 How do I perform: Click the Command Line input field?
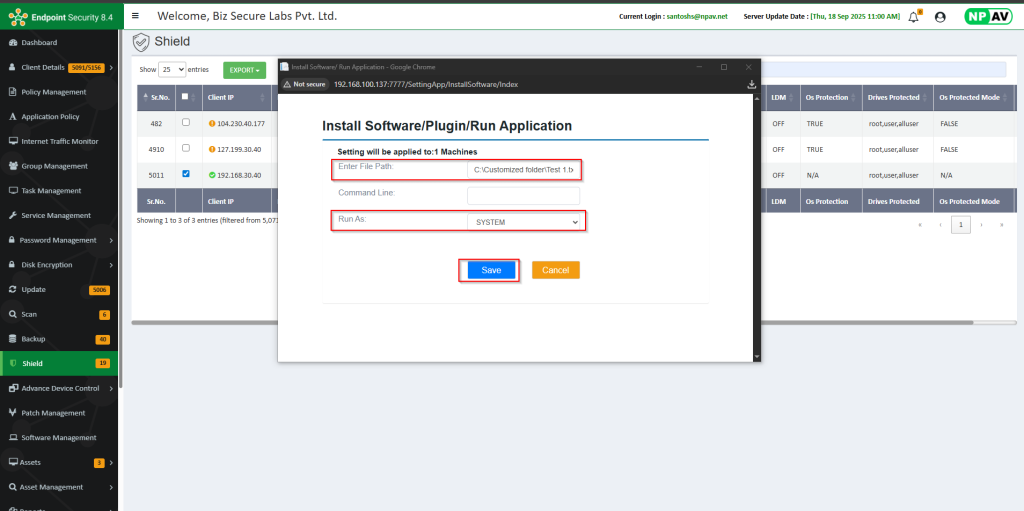[x=523, y=196]
